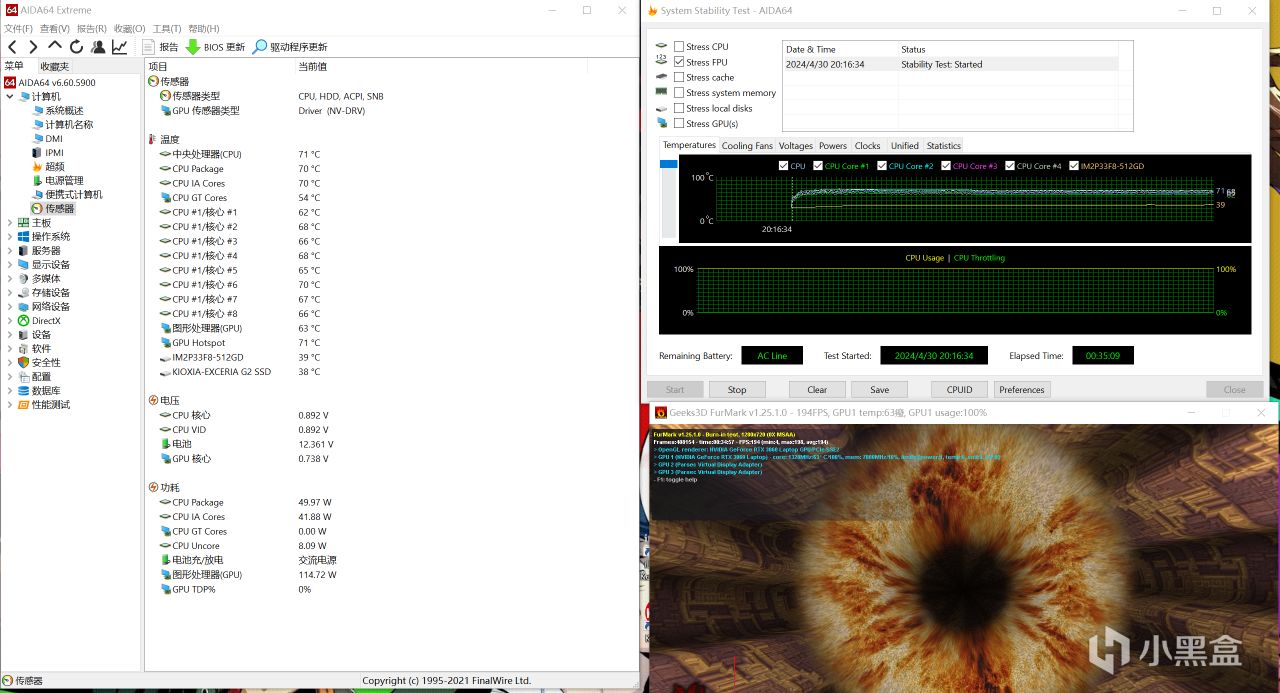Click the Preferences button
This screenshot has width=1280, height=693.
tap(1022, 390)
